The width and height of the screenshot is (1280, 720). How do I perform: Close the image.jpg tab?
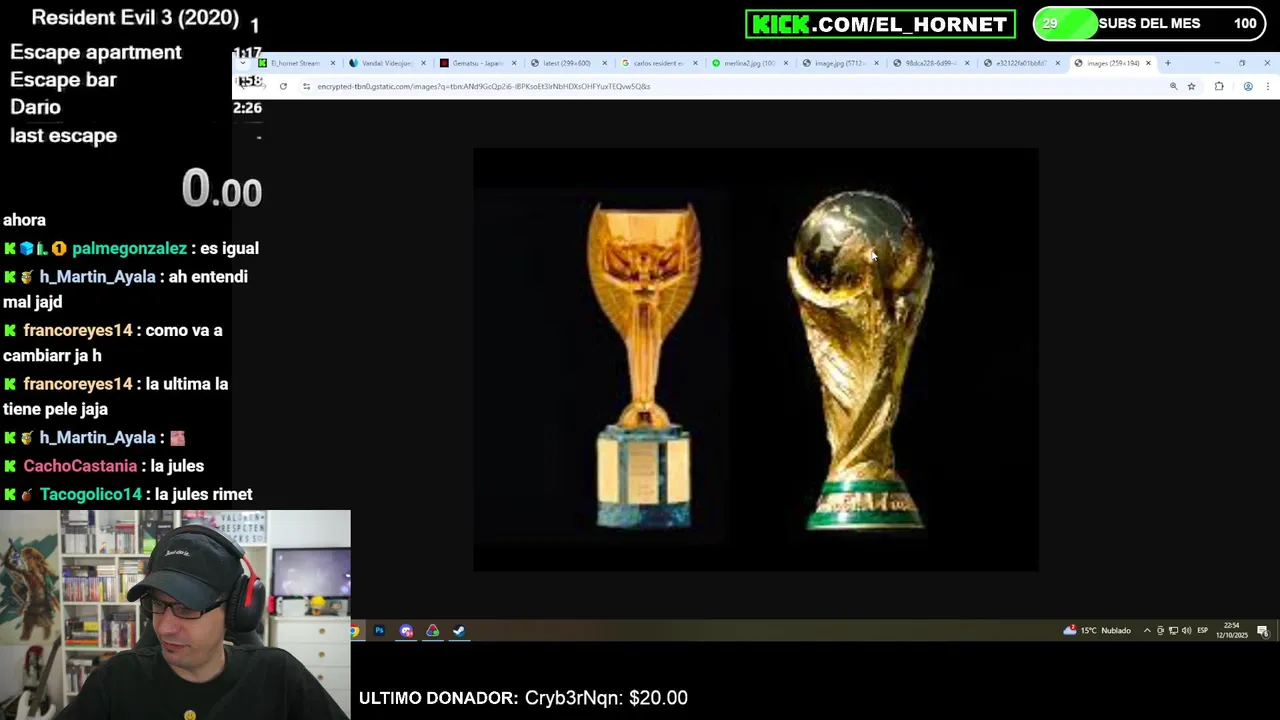pos(876,63)
